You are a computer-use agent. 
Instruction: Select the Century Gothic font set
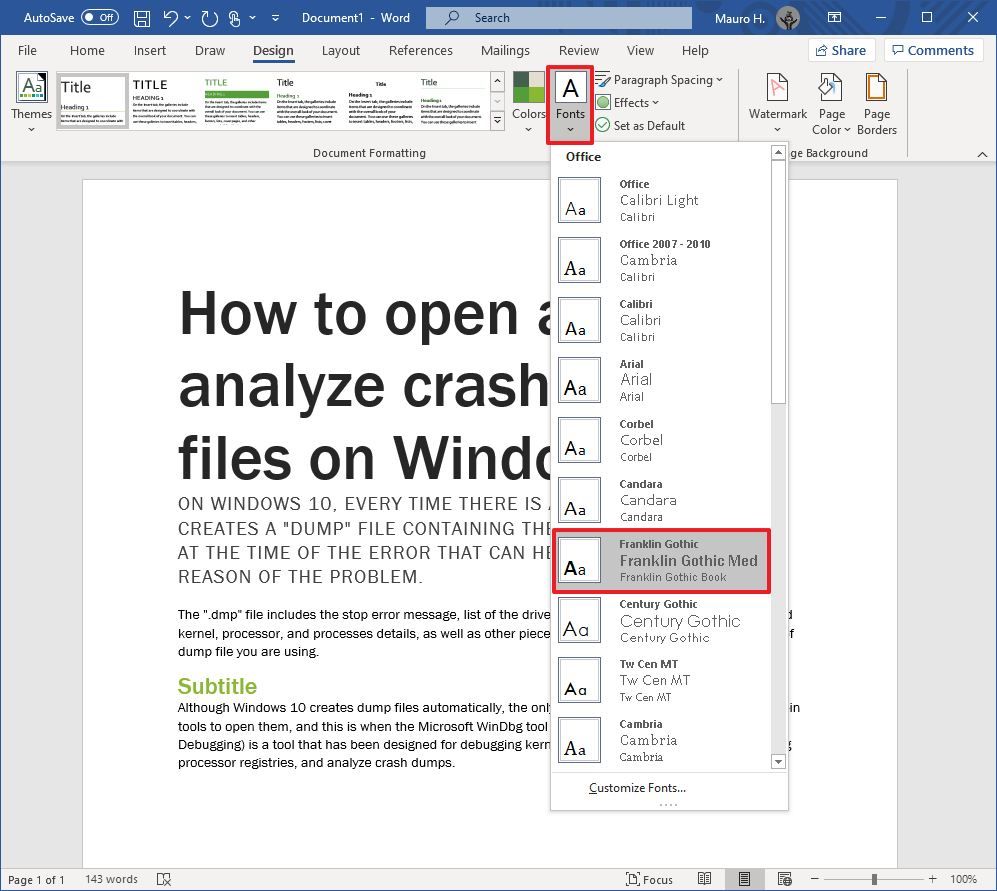(x=668, y=621)
